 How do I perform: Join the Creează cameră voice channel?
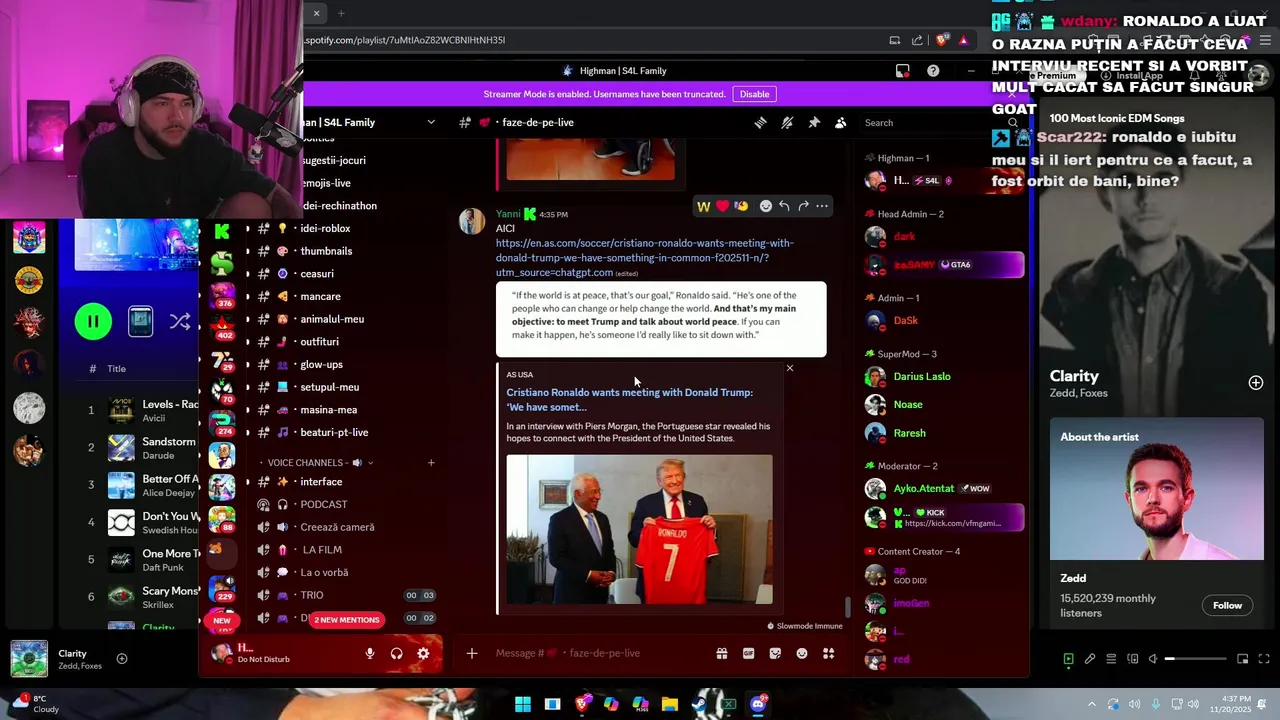[x=337, y=527]
